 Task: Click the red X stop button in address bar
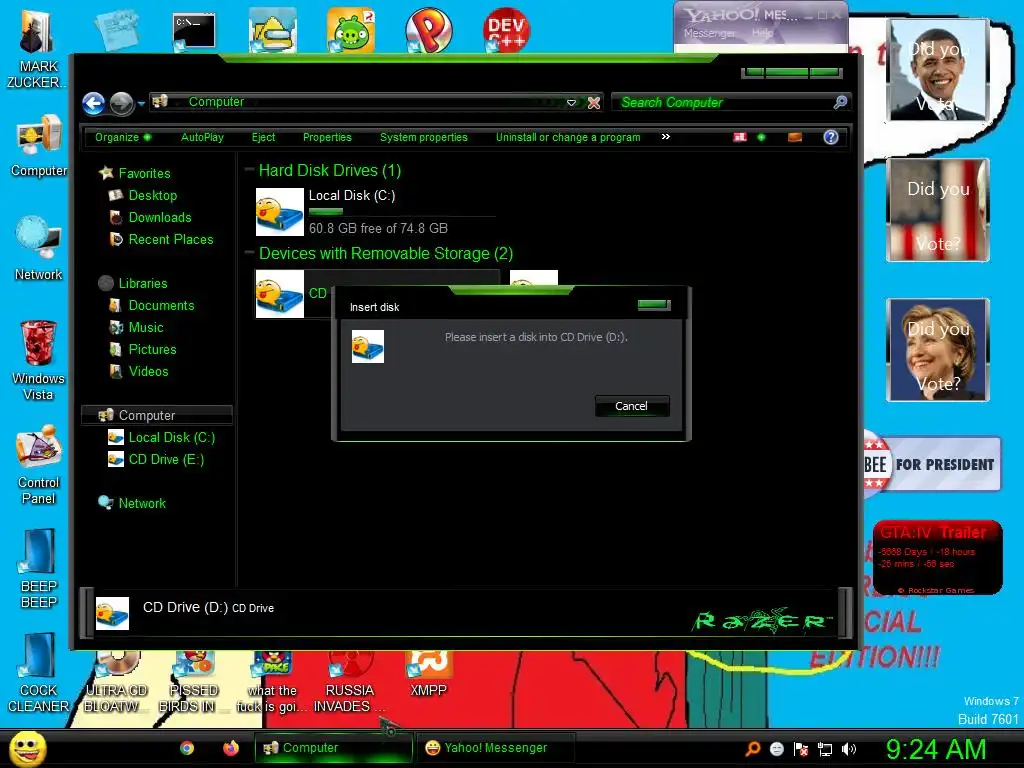click(594, 103)
